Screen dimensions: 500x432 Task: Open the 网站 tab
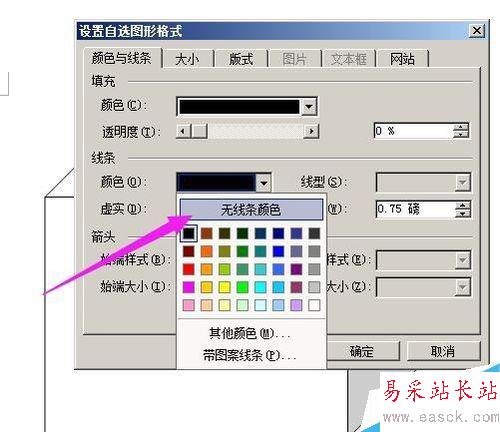[402, 59]
